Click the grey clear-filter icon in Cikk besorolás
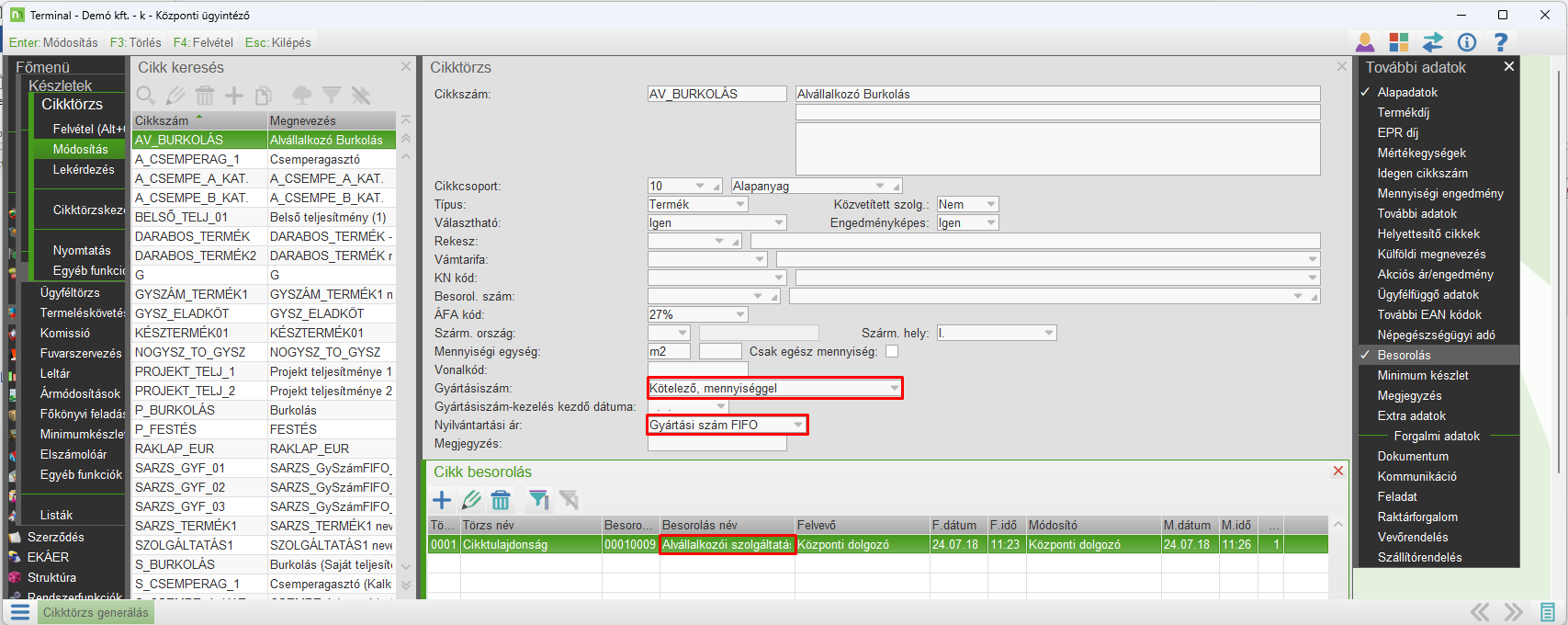 click(570, 500)
